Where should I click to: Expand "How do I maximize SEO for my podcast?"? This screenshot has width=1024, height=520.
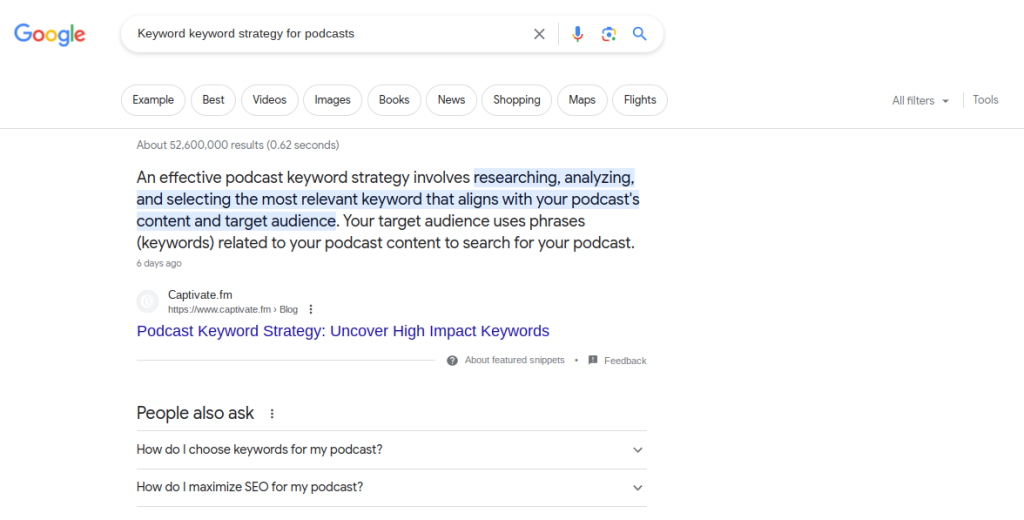(391, 487)
